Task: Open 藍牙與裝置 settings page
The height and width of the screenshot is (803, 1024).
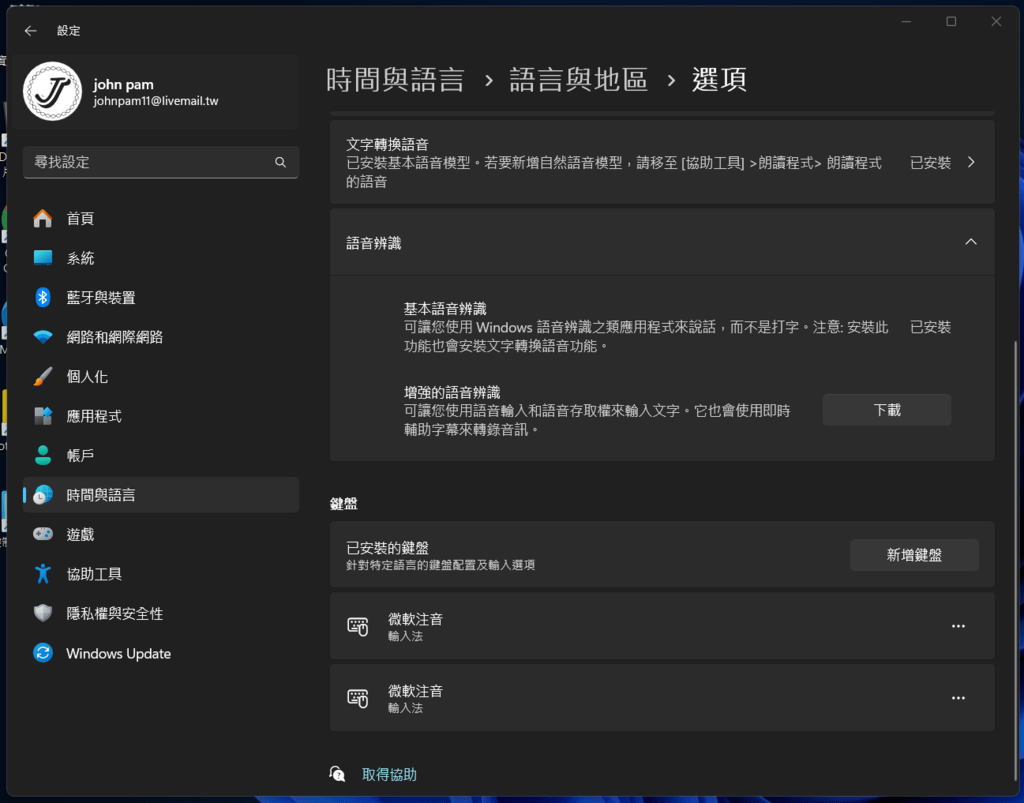Action: (161, 298)
